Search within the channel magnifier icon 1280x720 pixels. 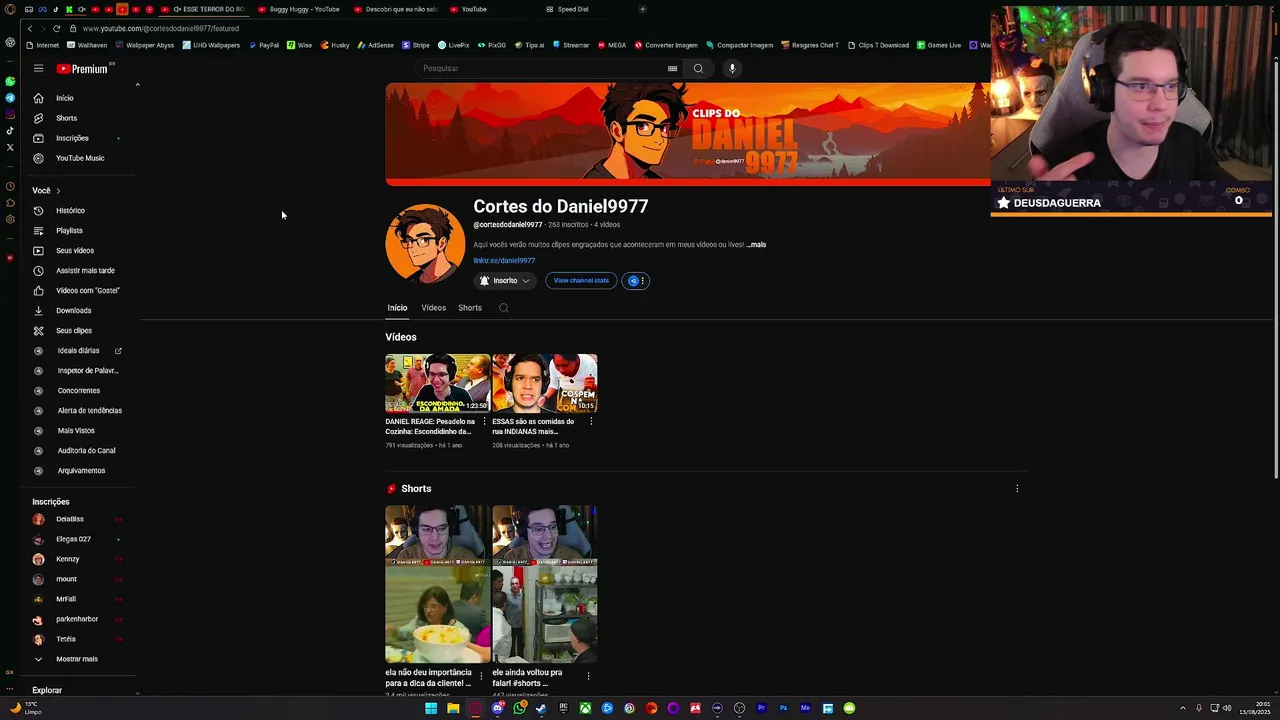[x=504, y=308]
